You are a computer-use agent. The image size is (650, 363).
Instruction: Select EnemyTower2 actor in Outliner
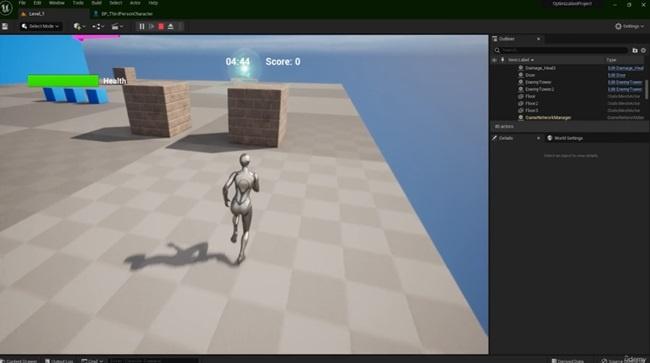[x=539, y=89]
